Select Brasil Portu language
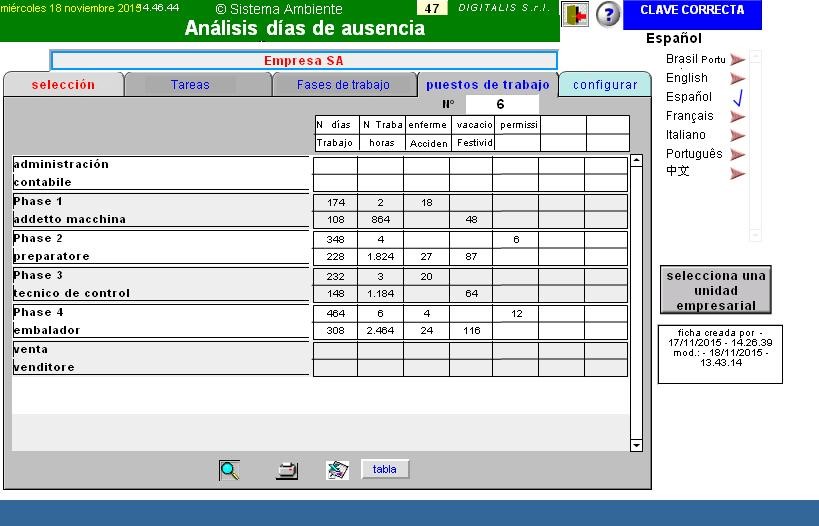819x526 pixels. click(x=695, y=59)
